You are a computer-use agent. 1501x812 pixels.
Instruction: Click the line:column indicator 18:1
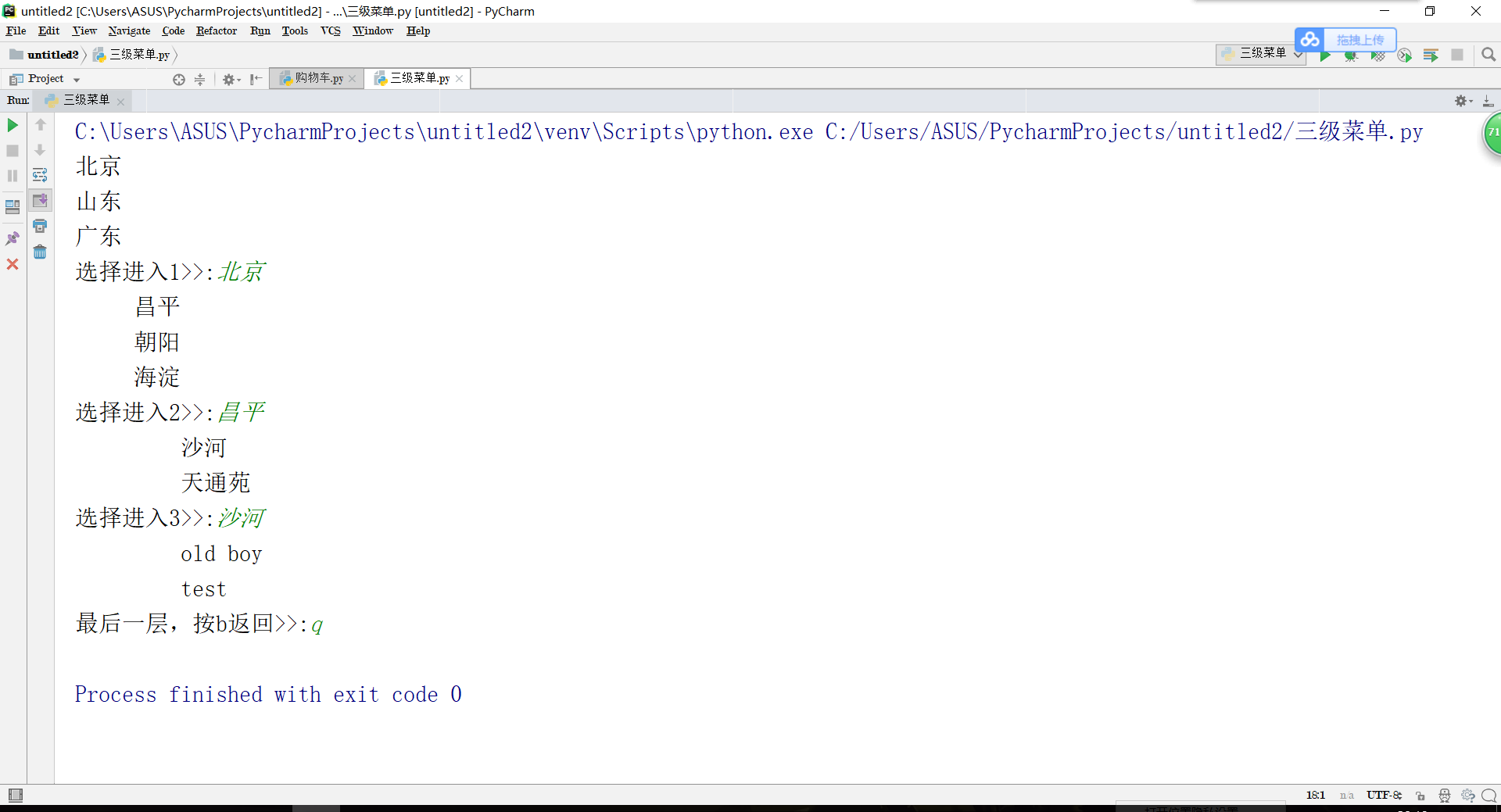coord(1316,795)
